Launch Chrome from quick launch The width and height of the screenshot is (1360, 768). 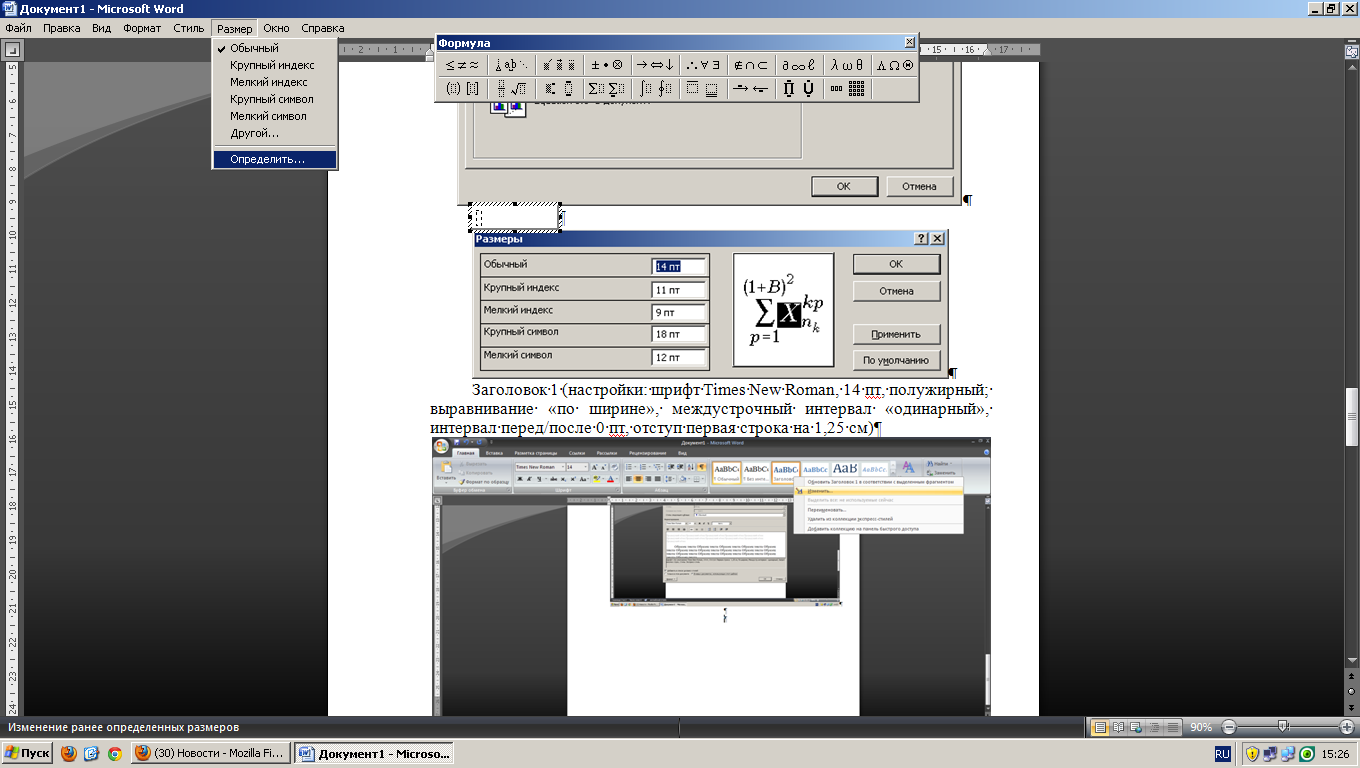tap(115, 753)
